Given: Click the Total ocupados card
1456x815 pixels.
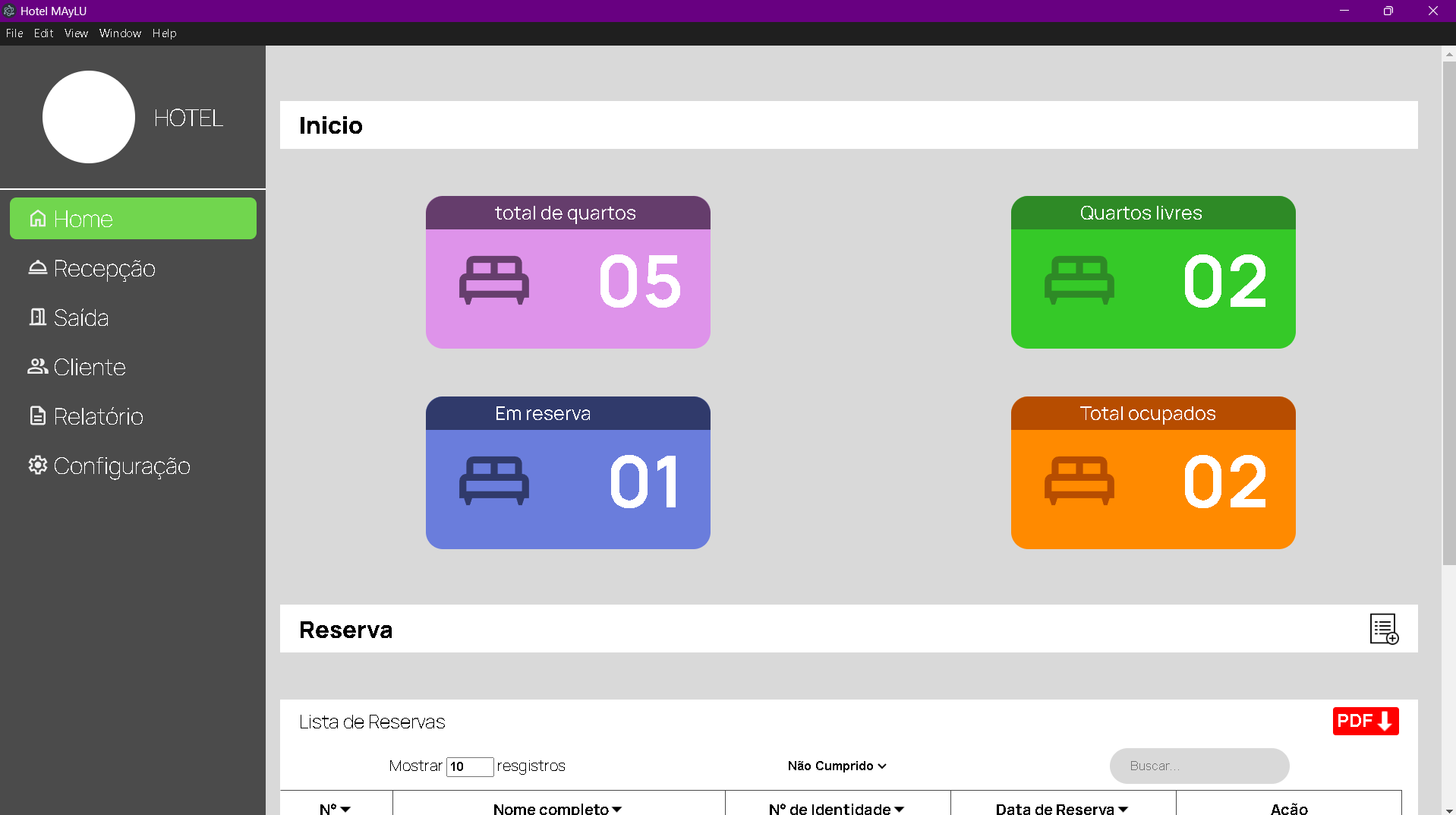Looking at the screenshot, I should pyautogui.click(x=1152, y=472).
